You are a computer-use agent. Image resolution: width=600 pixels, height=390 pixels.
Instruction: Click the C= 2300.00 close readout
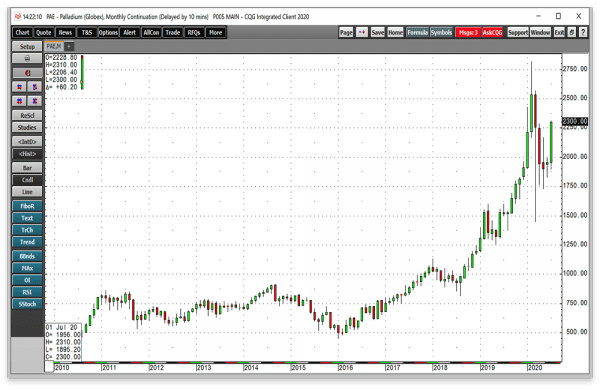[x=63, y=357]
